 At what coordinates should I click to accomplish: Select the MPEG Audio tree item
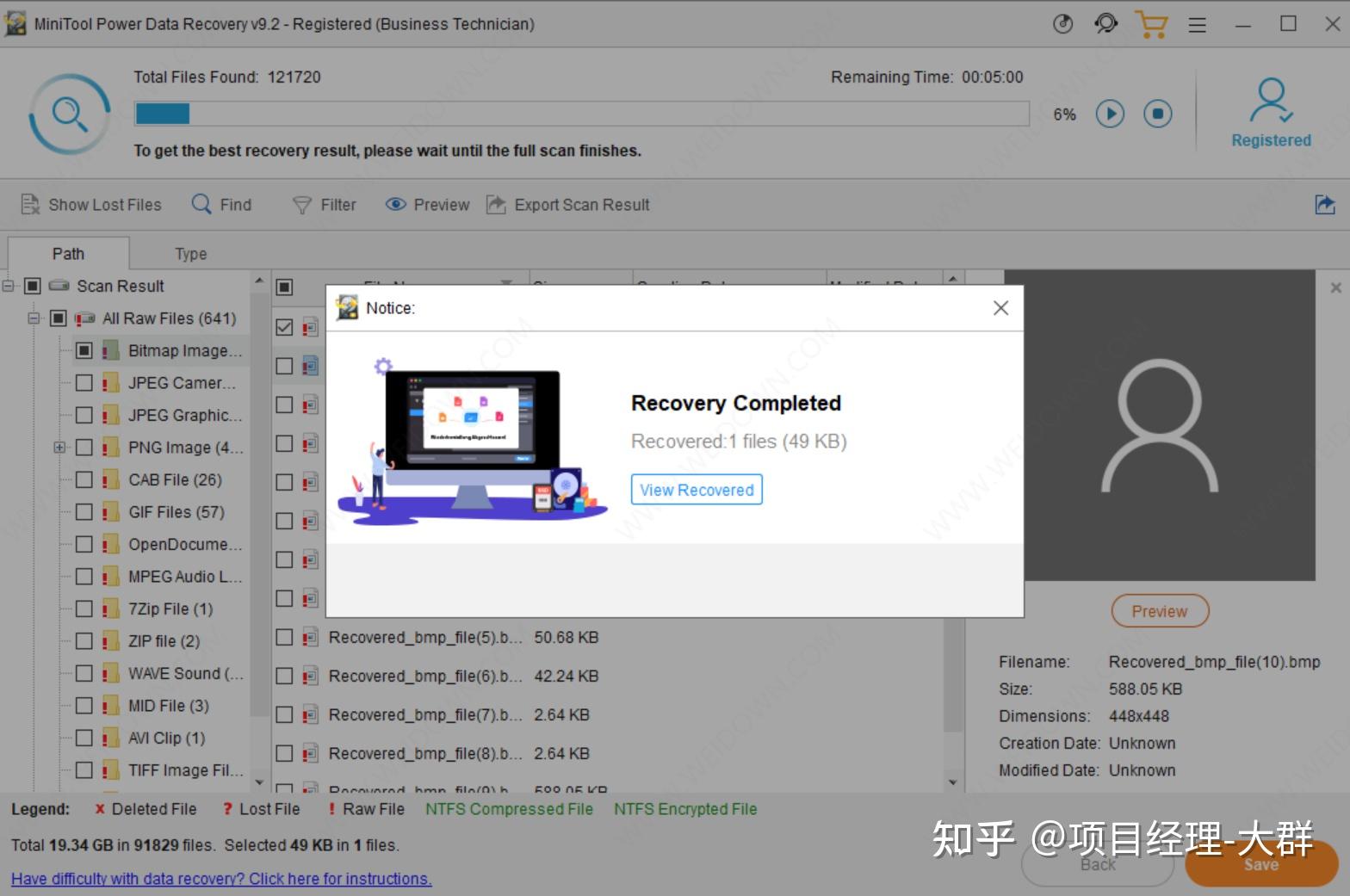point(186,577)
